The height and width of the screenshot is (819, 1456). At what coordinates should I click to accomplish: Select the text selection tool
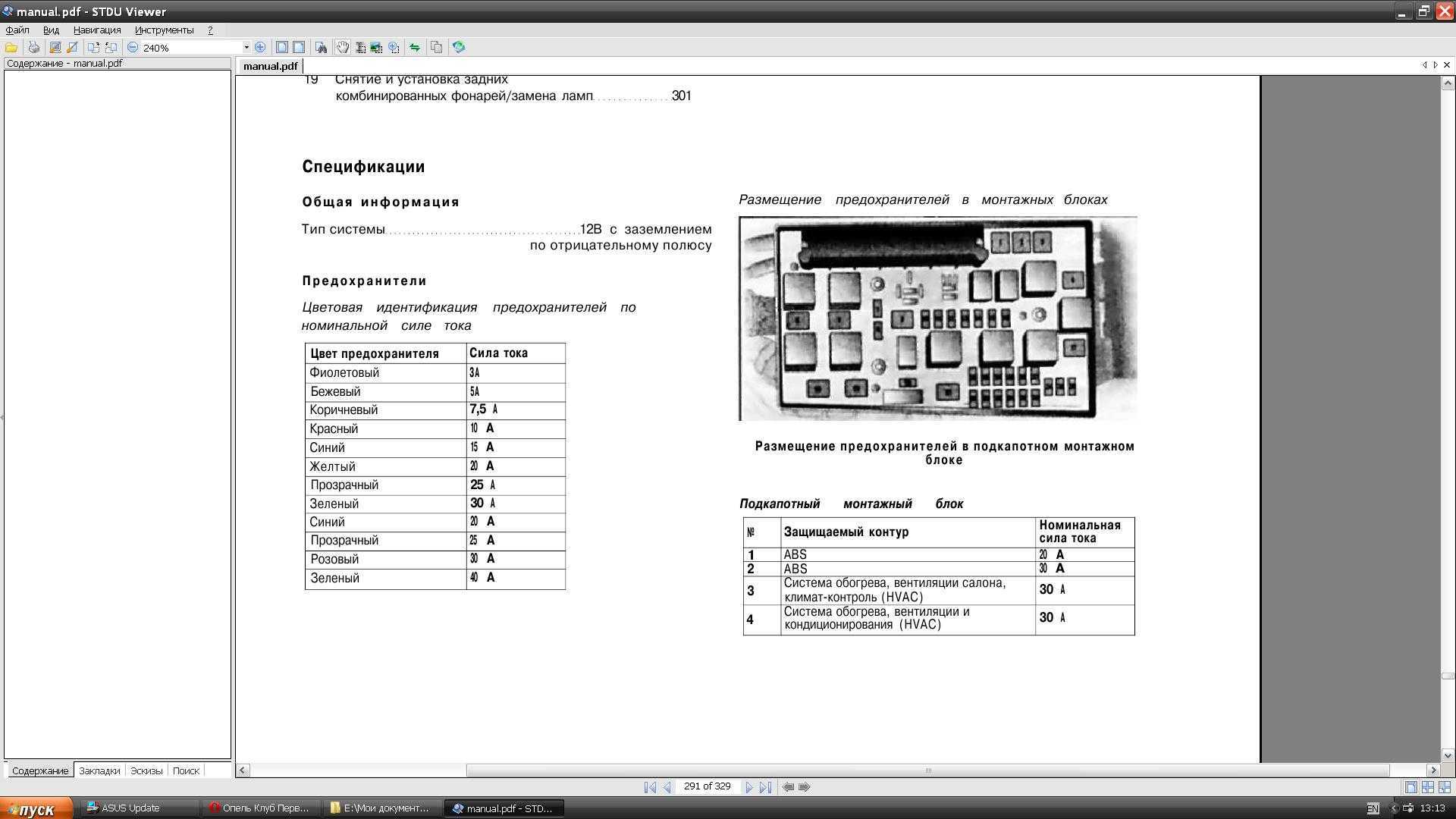(x=360, y=47)
